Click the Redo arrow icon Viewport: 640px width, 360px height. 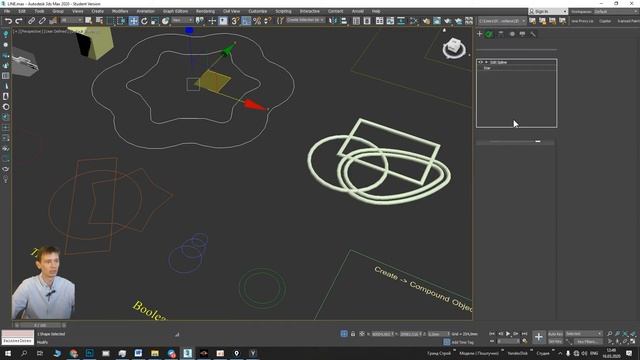click(19, 20)
